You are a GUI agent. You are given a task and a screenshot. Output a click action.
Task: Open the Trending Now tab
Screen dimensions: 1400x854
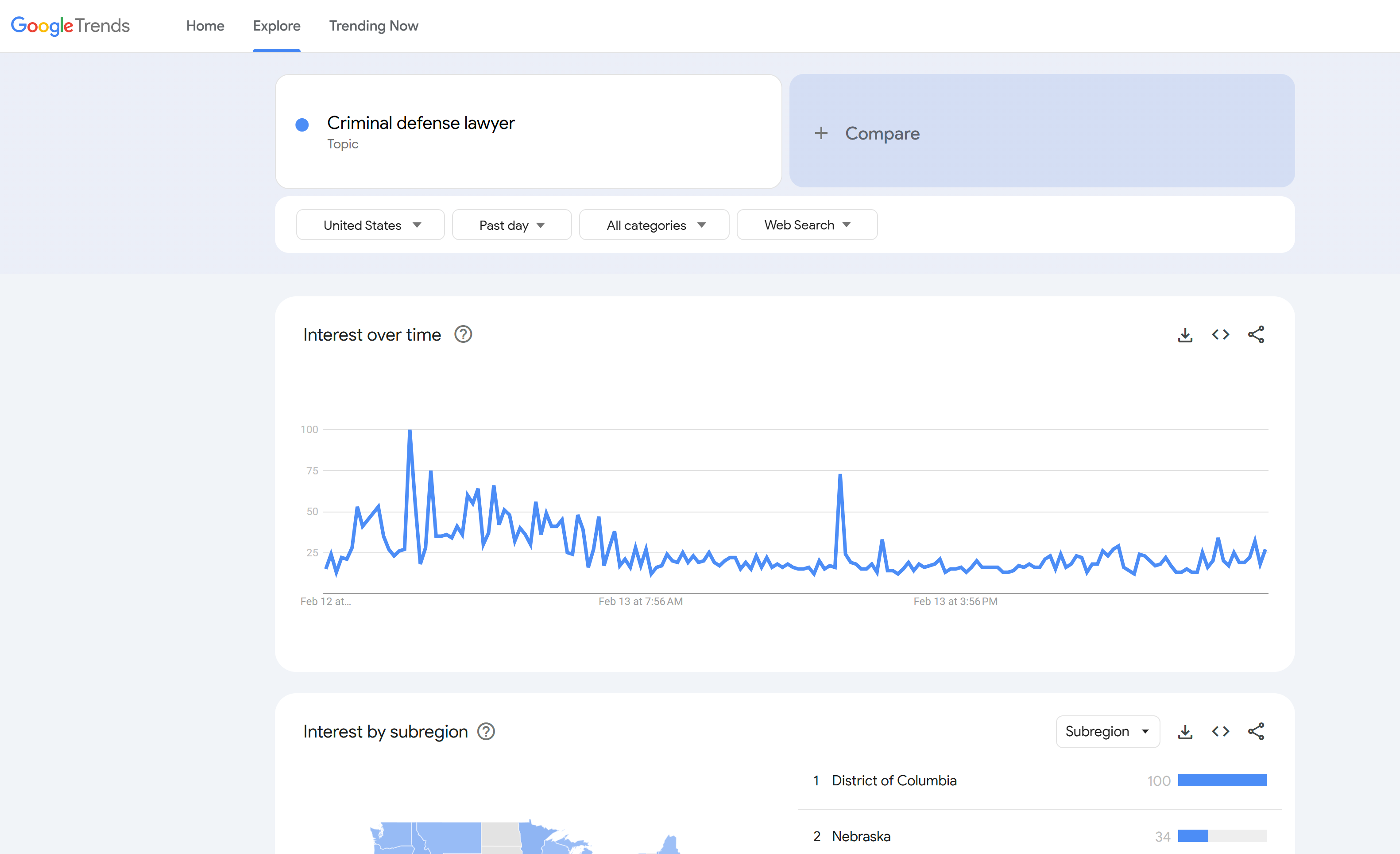373,26
